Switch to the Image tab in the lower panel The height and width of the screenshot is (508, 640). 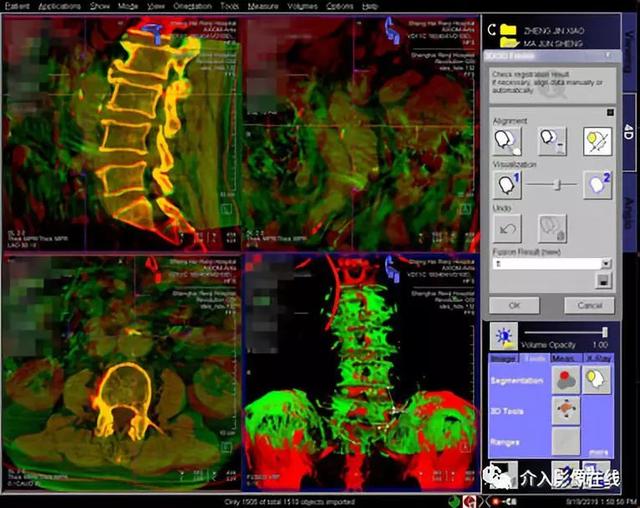coord(504,358)
